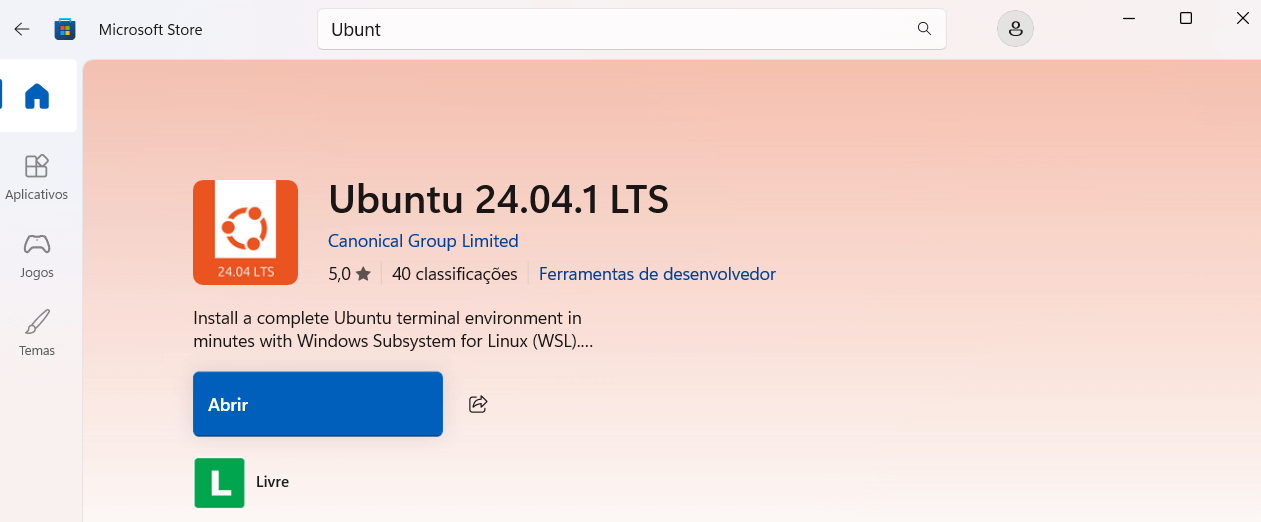The width and height of the screenshot is (1261, 522).
Task: Click the green Livre rating badge
Action: pos(219,482)
